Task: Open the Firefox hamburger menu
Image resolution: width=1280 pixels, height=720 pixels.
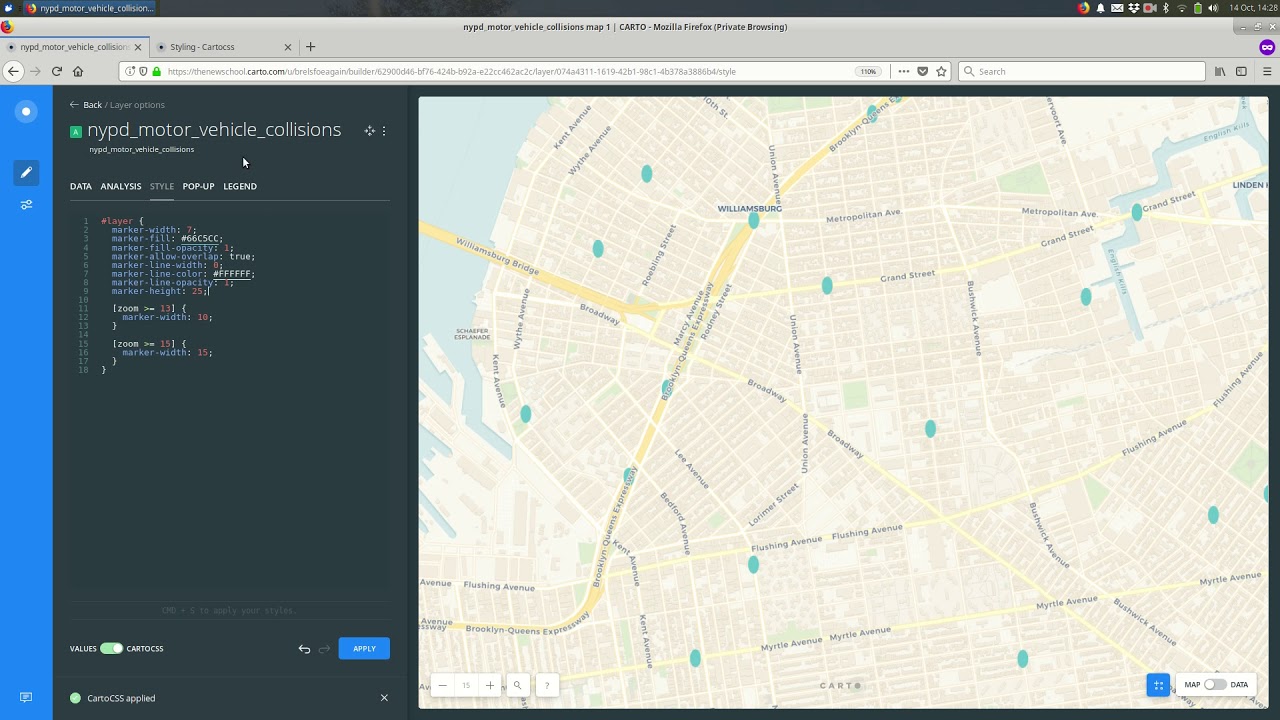Action: [x=1267, y=71]
